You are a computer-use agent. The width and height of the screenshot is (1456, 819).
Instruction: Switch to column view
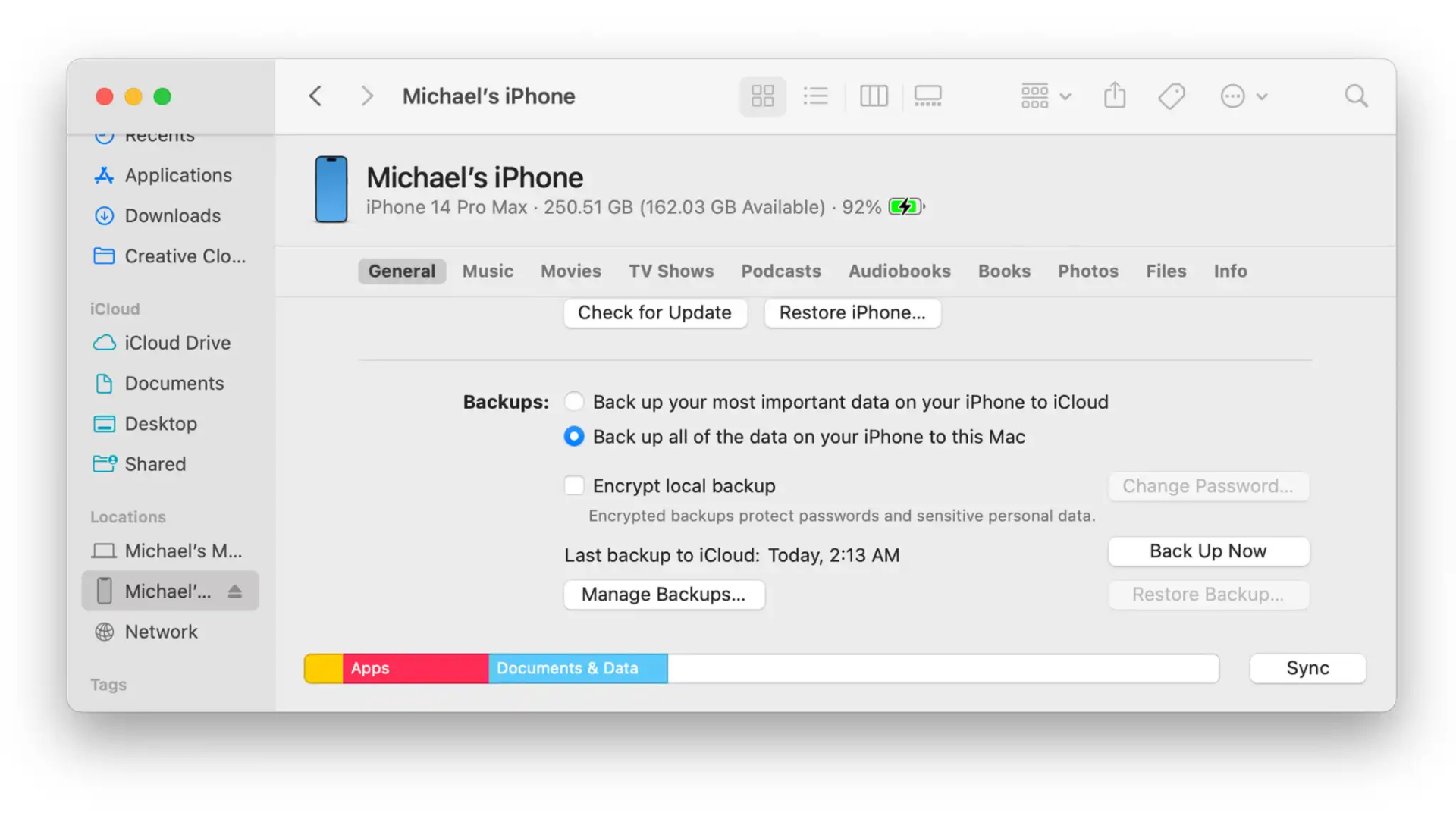874,96
